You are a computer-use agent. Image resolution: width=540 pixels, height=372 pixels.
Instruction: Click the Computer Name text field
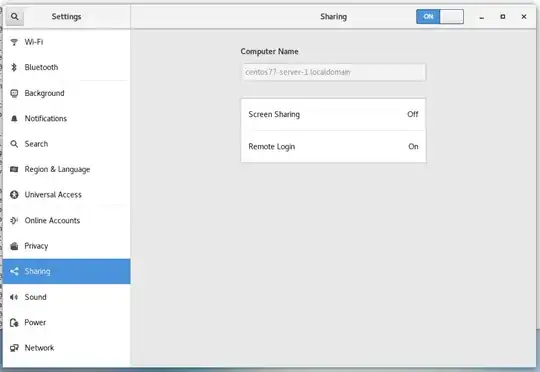[333, 72]
